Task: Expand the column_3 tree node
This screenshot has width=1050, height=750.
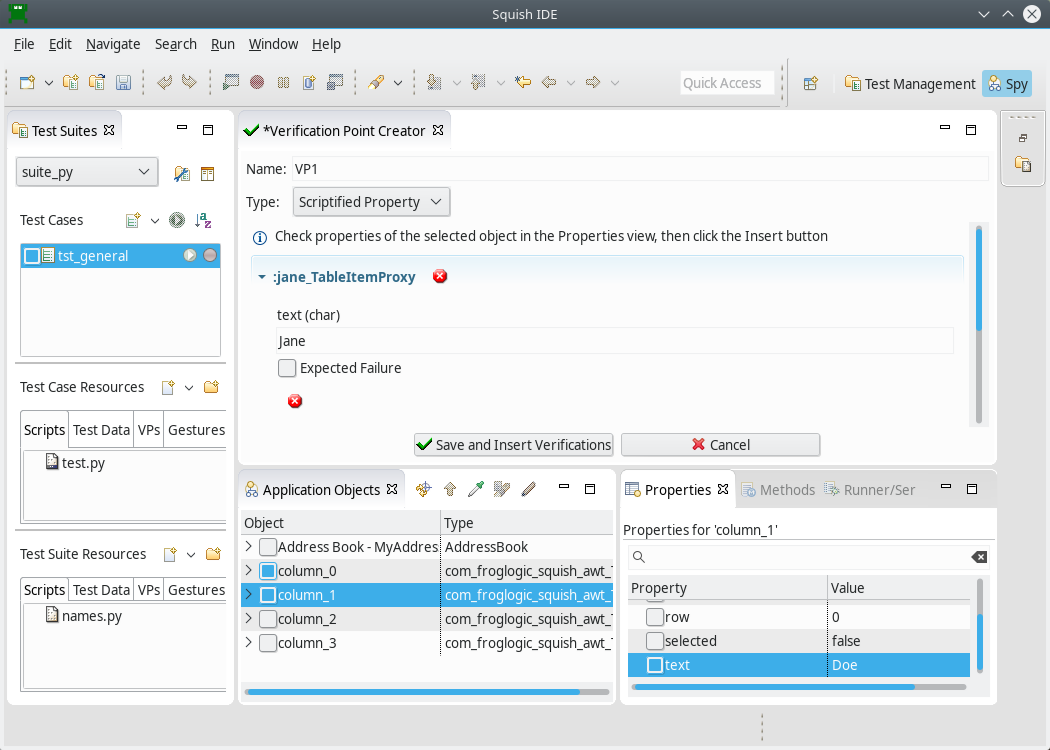Action: pos(249,643)
